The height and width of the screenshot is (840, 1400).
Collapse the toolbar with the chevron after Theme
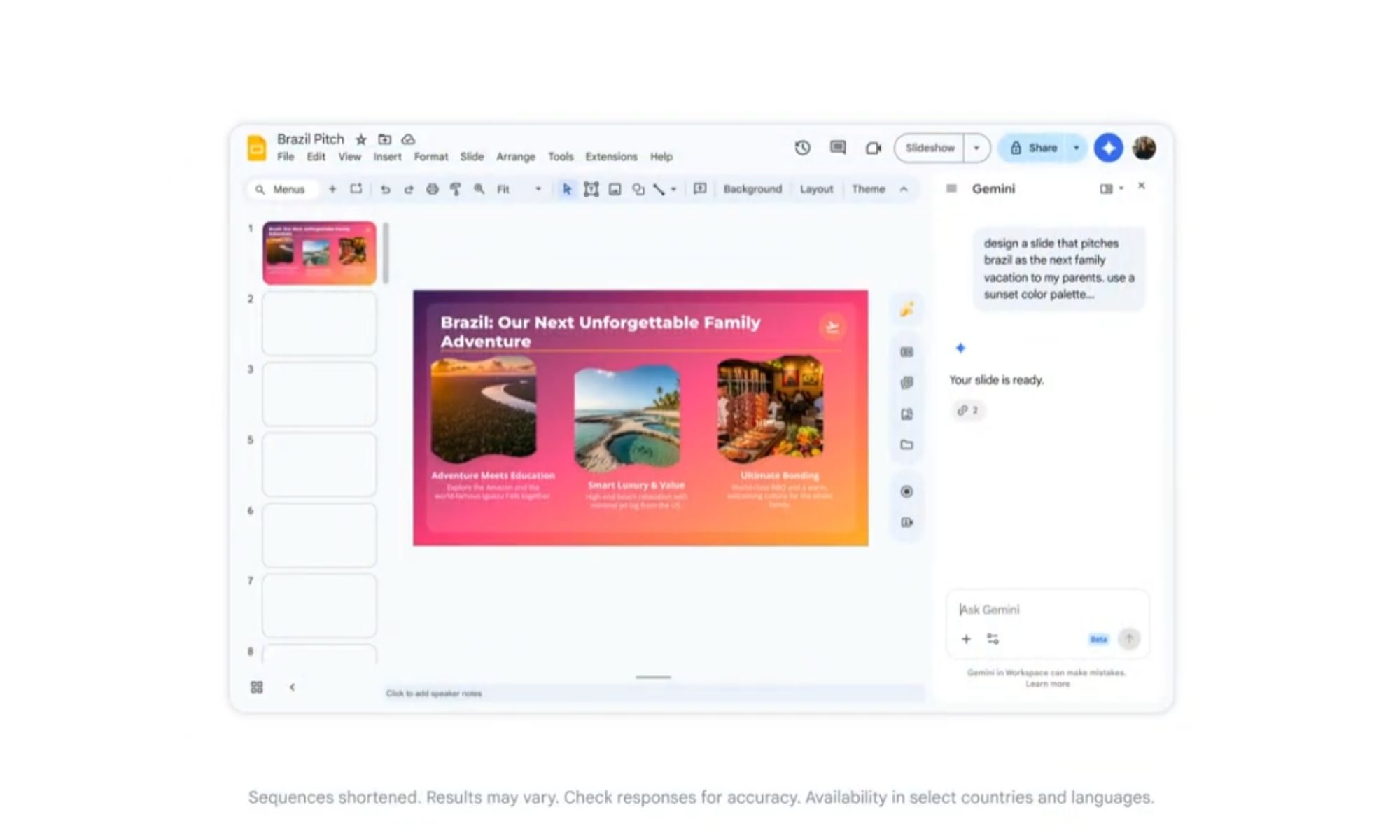(903, 188)
